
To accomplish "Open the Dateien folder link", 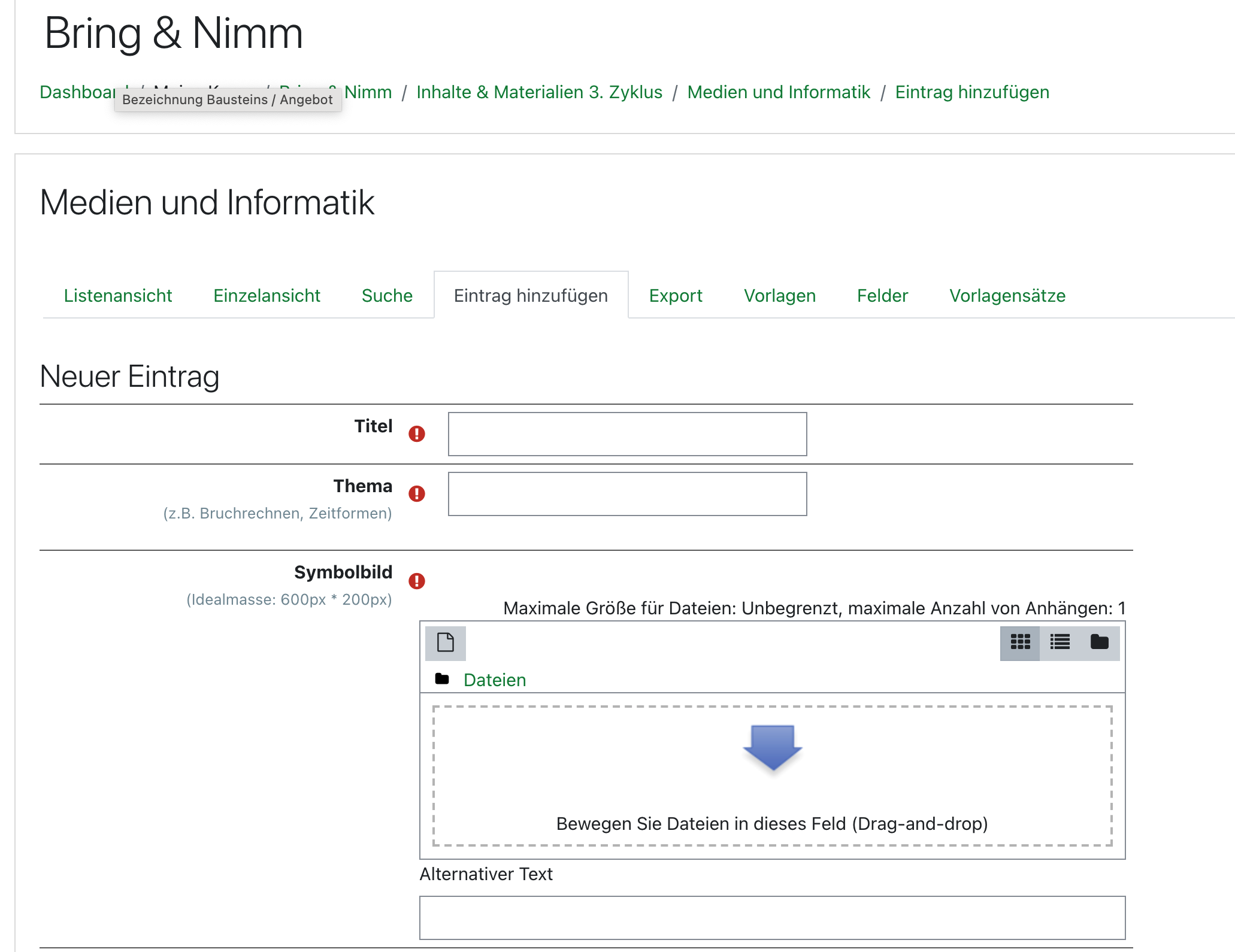I will tap(495, 680).
